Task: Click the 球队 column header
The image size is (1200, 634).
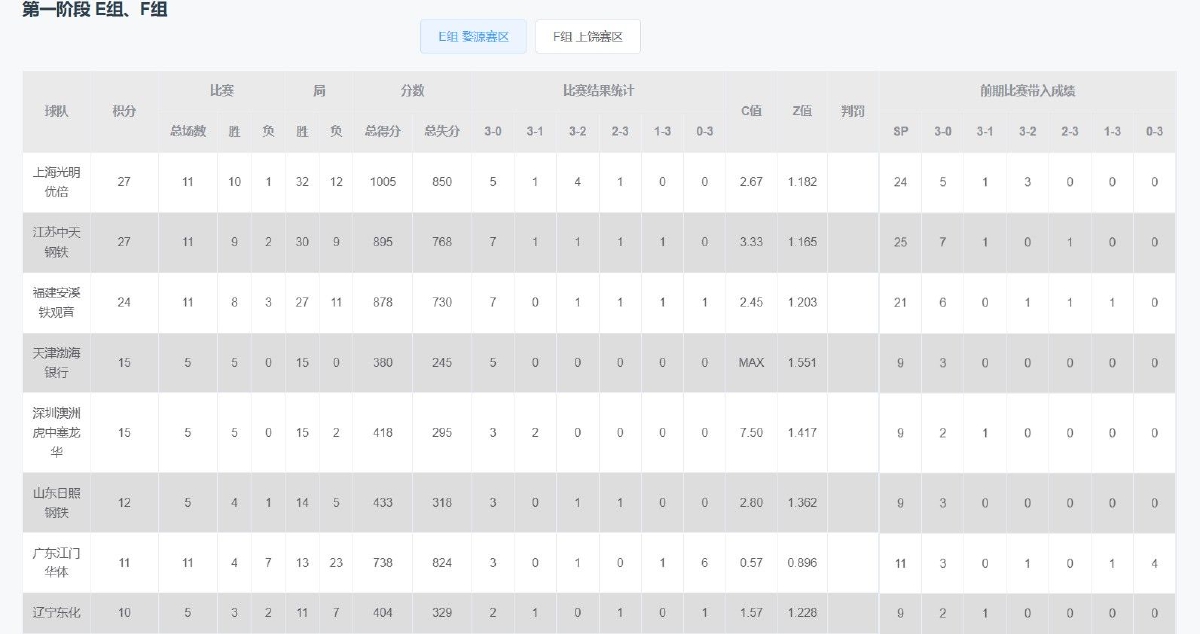Action: point(56,111)
